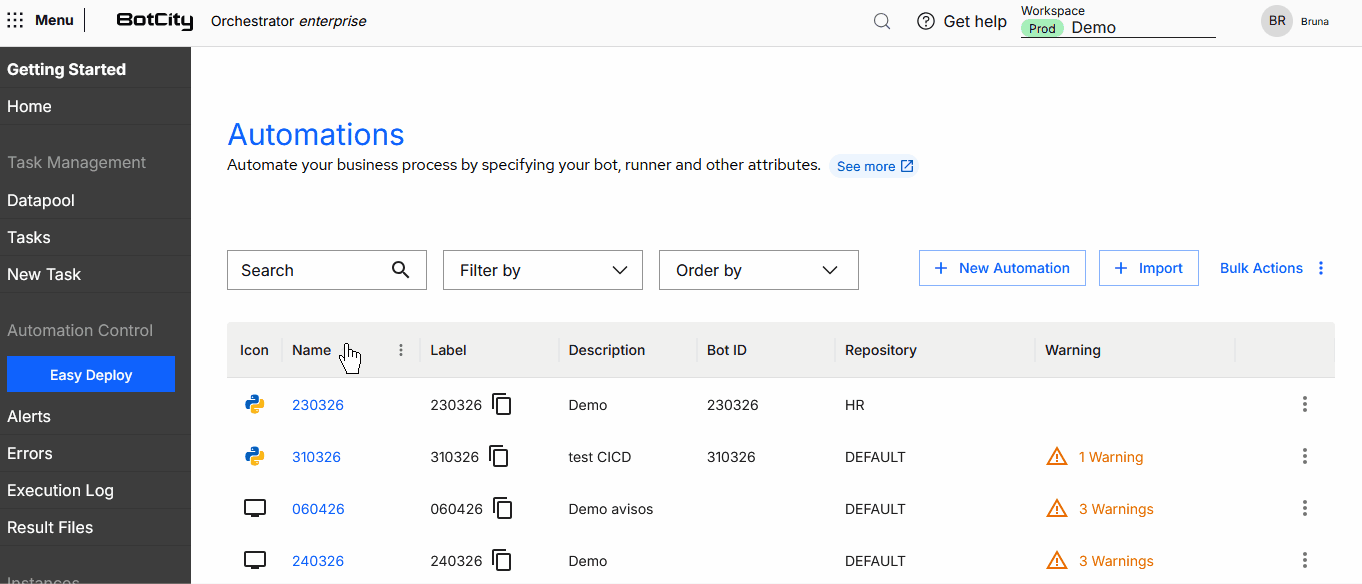Viewport: 1362px width, 584px height.
Task: Open Execution Log from sidebar
Action: click(60, 490)
